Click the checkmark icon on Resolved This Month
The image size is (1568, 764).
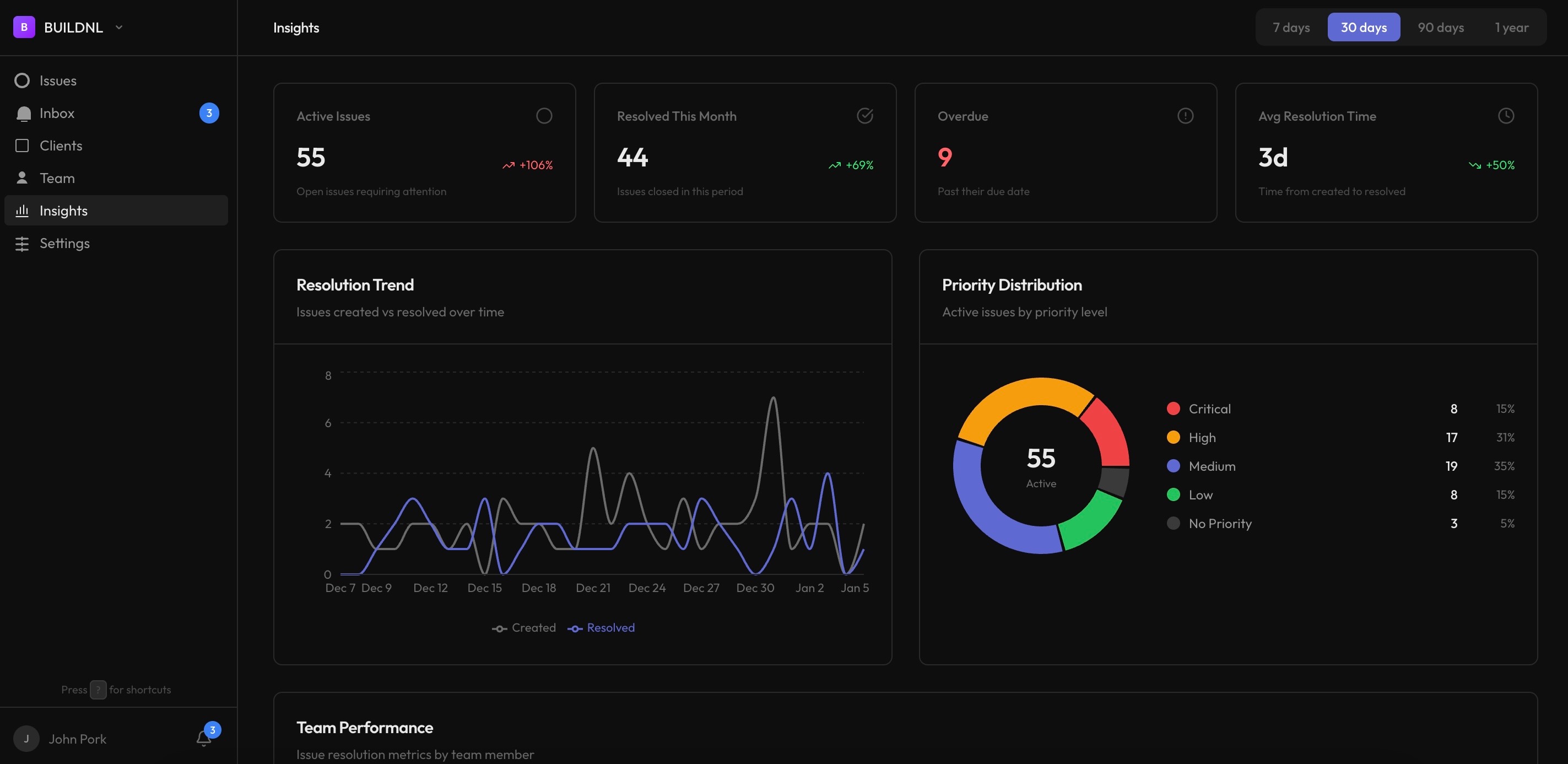click(x=865, y=116)
